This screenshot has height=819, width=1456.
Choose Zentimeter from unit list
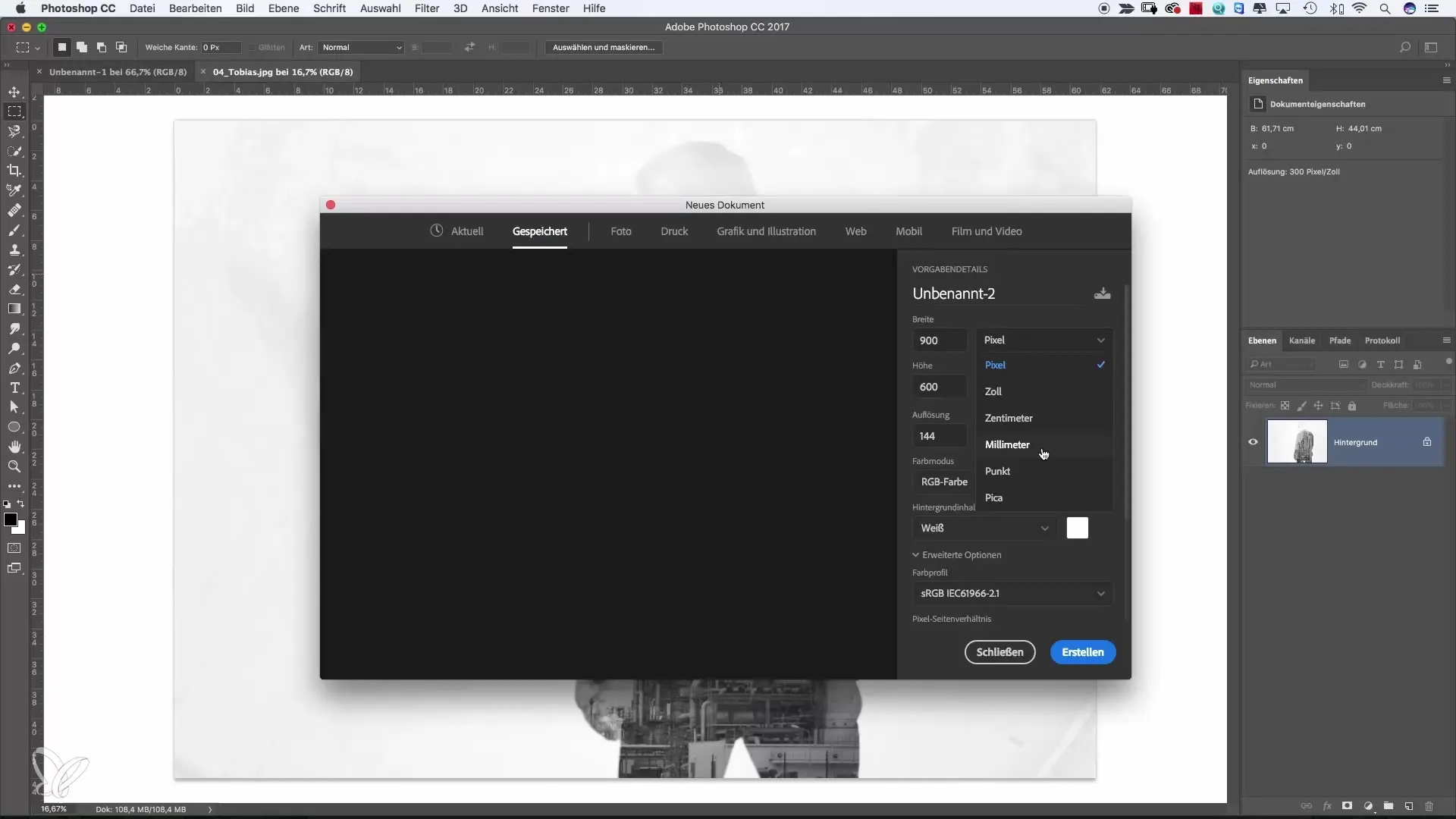coord(1044,418)
